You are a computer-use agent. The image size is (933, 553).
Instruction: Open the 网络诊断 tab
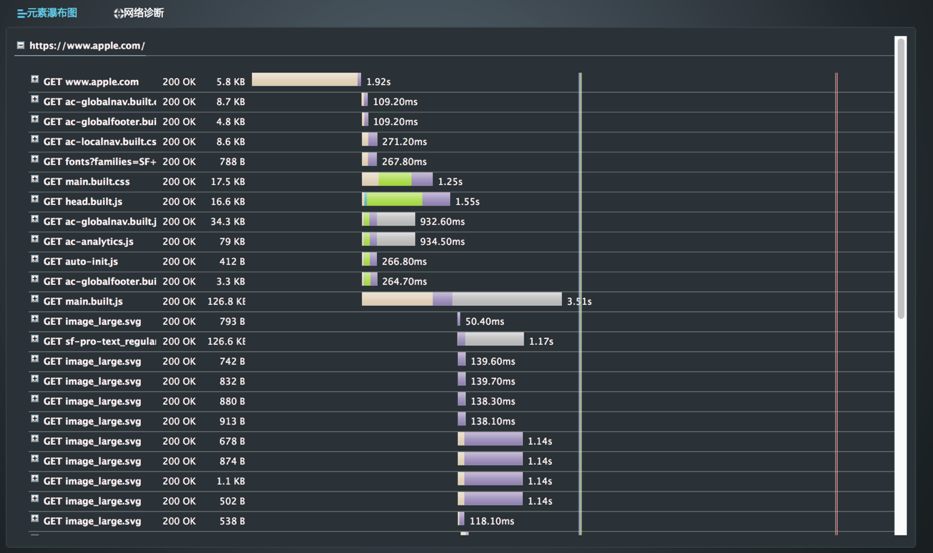139,13
